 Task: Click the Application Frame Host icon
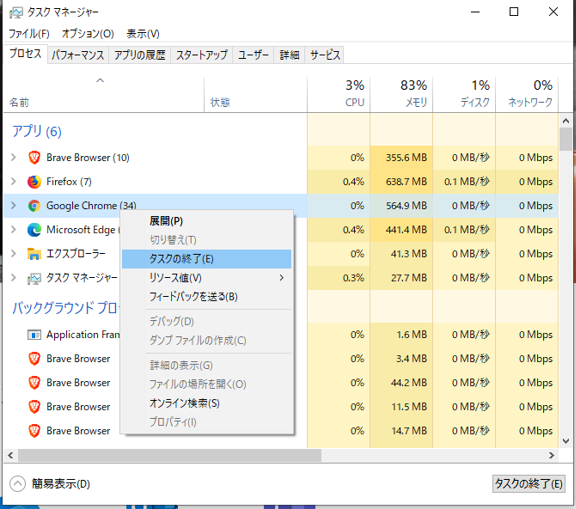click(34, 335)
